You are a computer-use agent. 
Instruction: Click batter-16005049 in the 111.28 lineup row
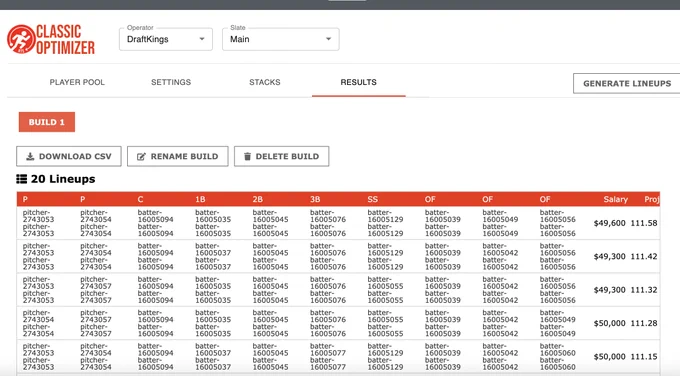pos(558,323)
